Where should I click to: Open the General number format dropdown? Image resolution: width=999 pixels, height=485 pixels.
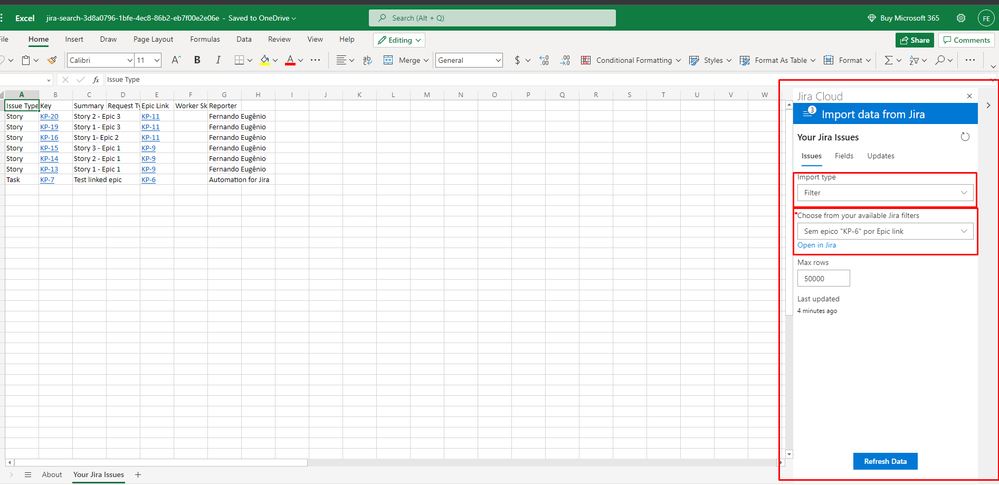pos(469,60)
